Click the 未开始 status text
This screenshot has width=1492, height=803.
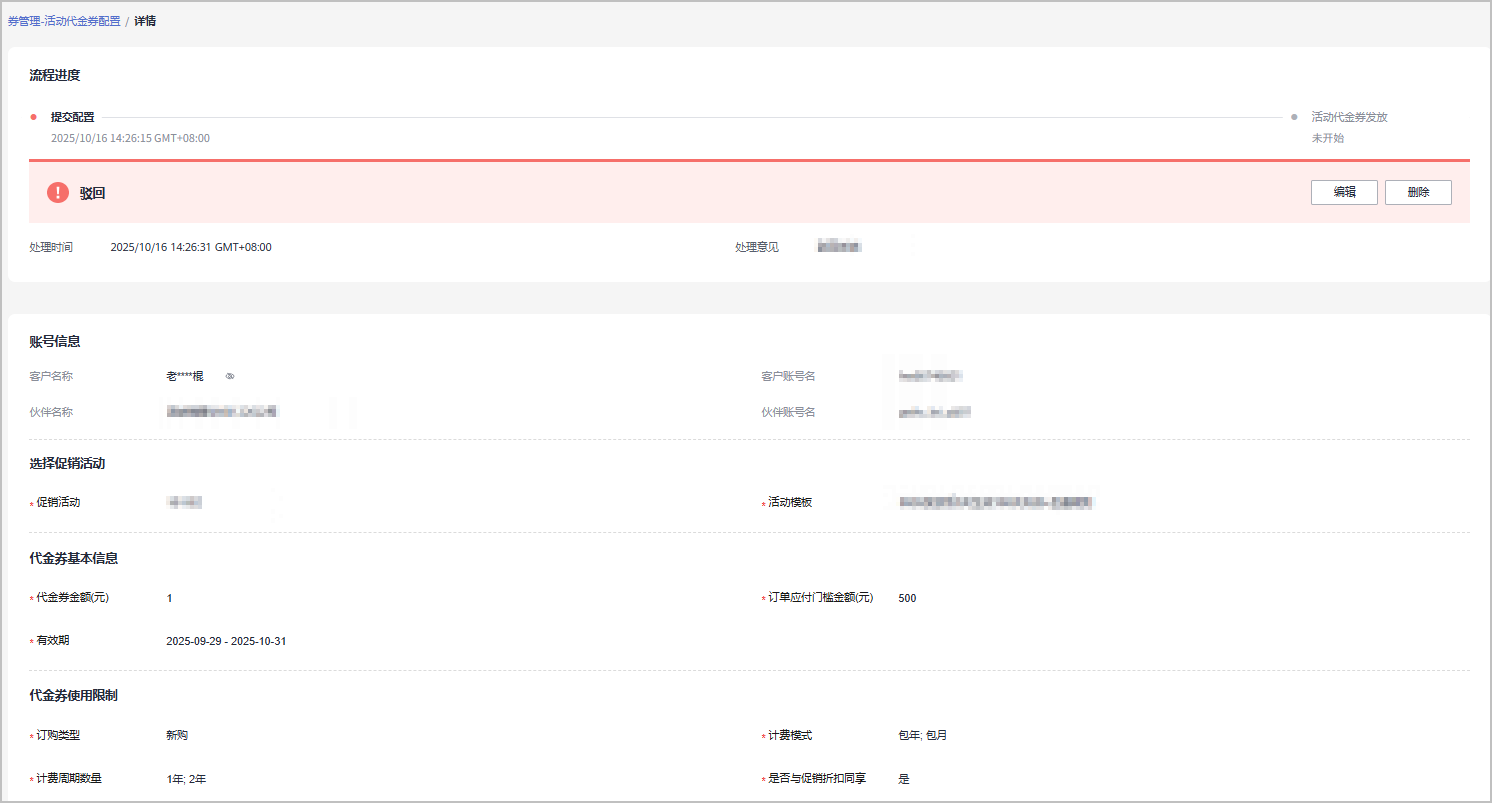tap(1328, 138)
